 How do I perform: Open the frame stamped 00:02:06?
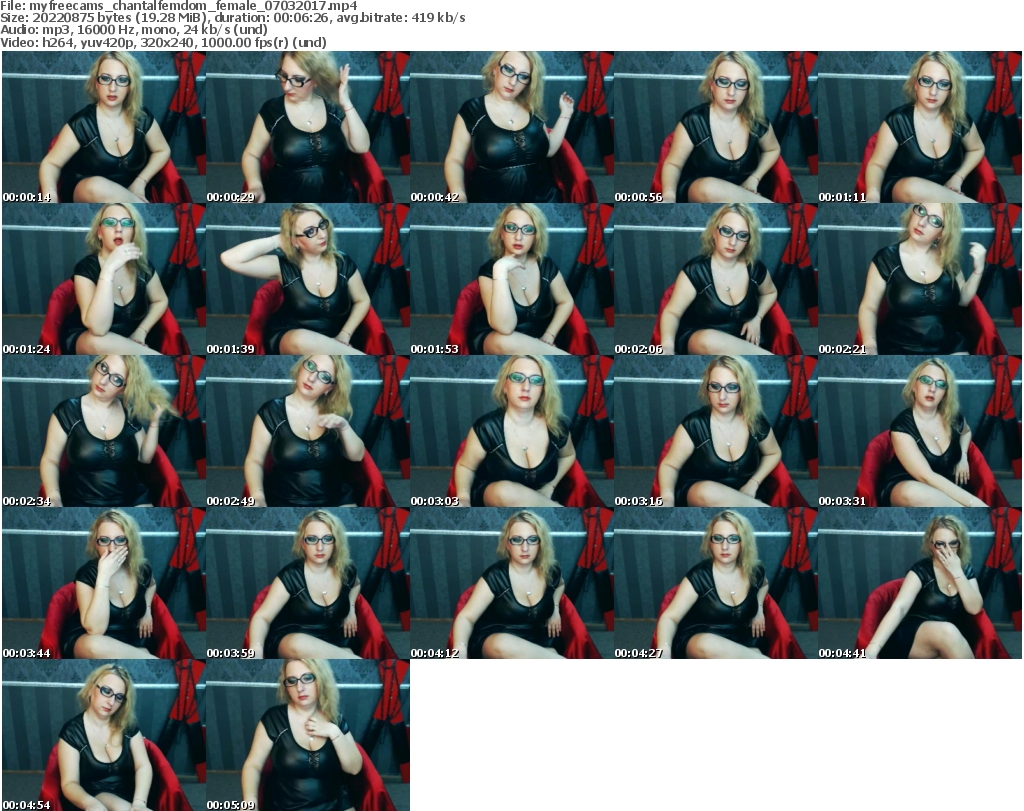pos(716,279)
